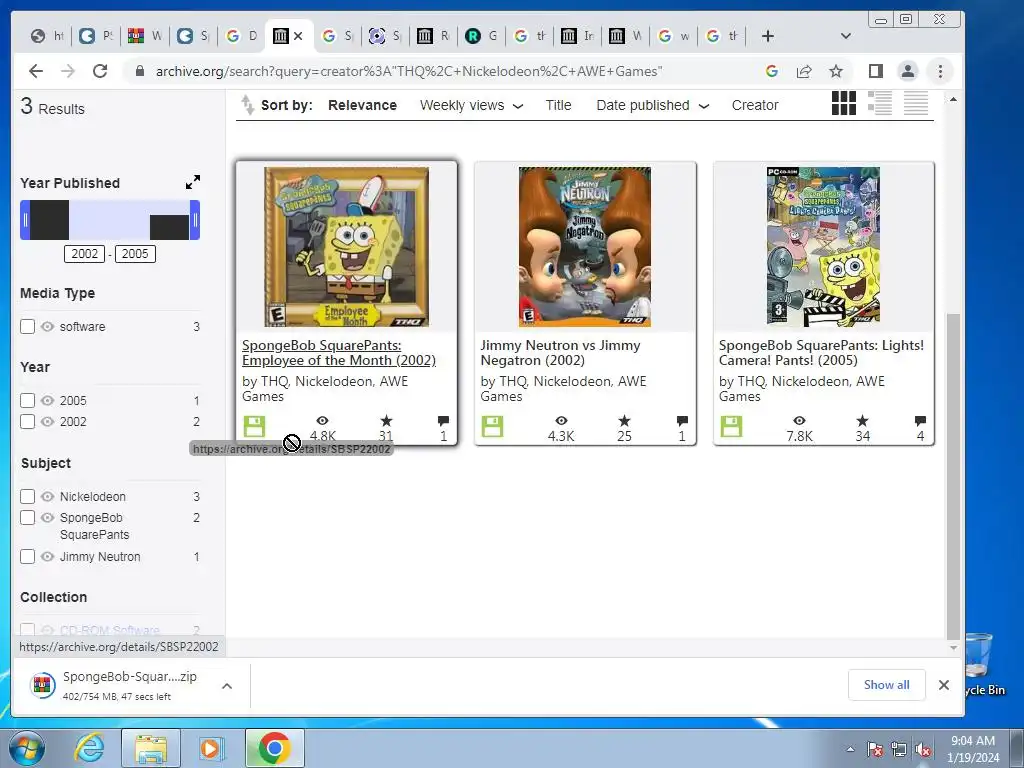Switch to extended list view
1024x768 pixels.
(x=880, y=103)
